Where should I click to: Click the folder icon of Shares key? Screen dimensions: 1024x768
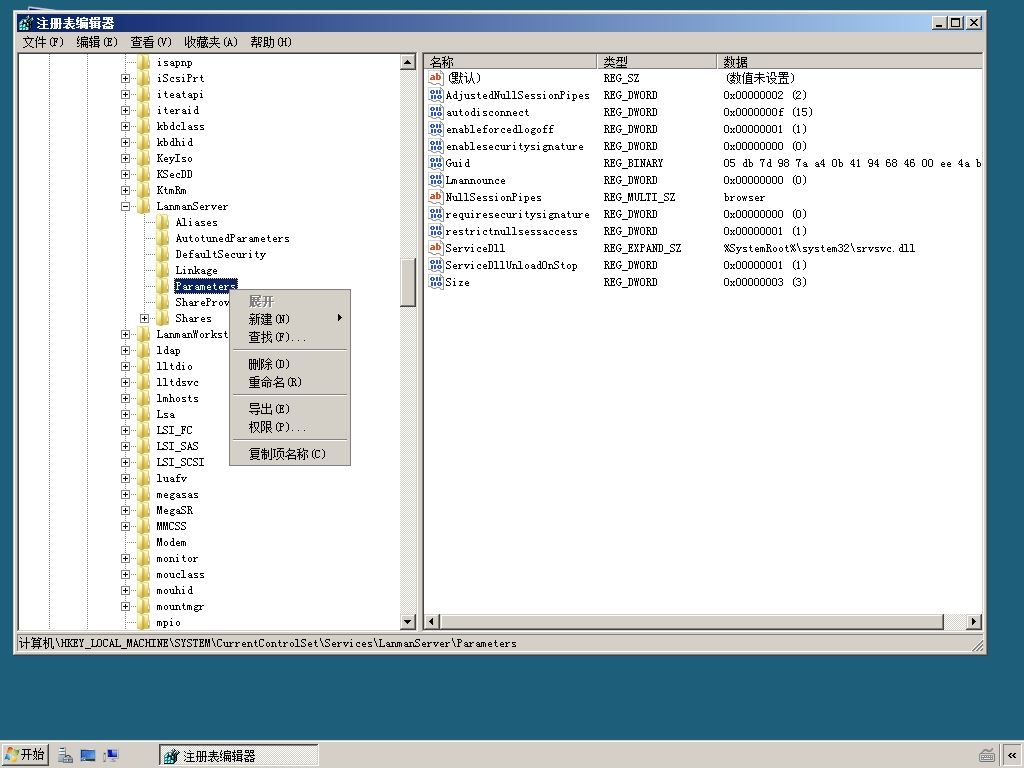(163, 319)
